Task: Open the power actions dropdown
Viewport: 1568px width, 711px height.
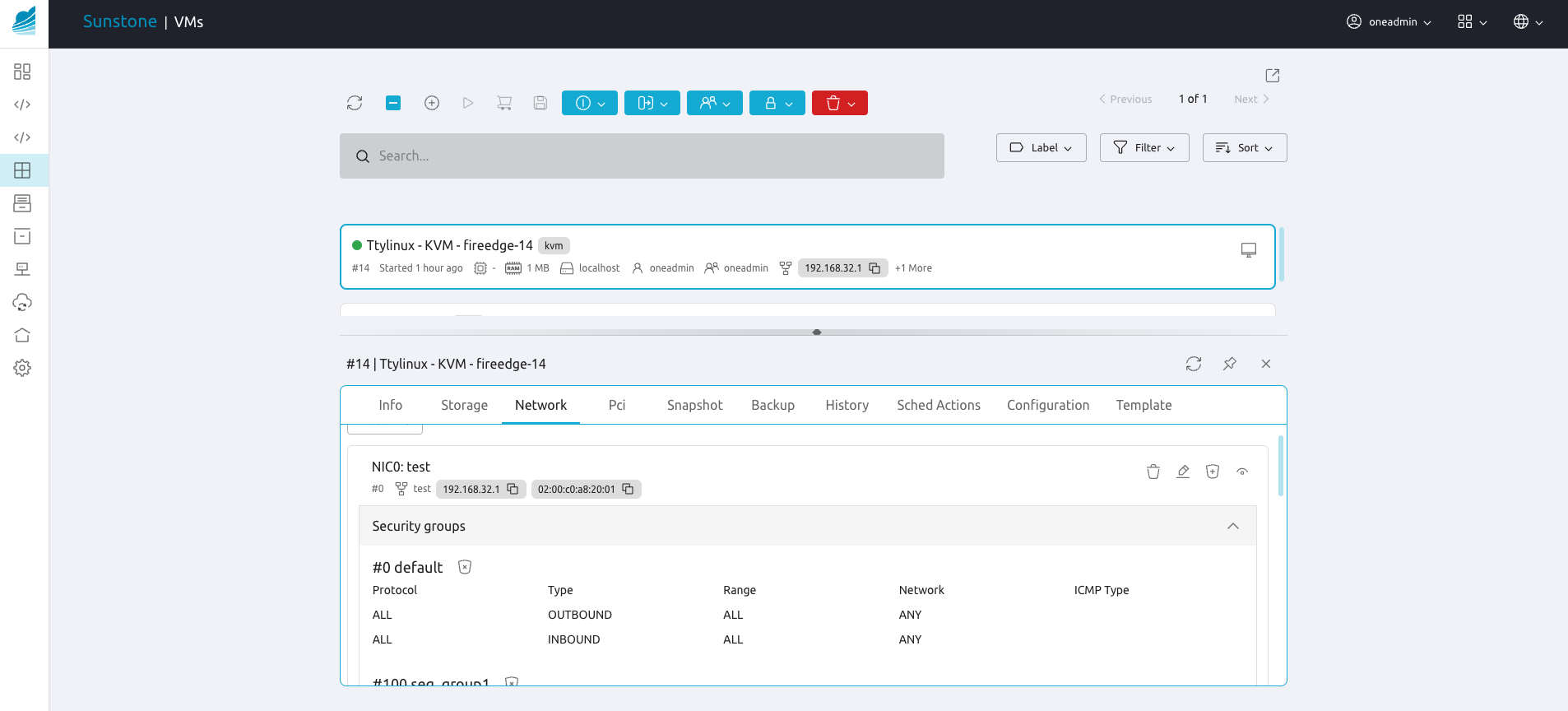Action: 590,103
